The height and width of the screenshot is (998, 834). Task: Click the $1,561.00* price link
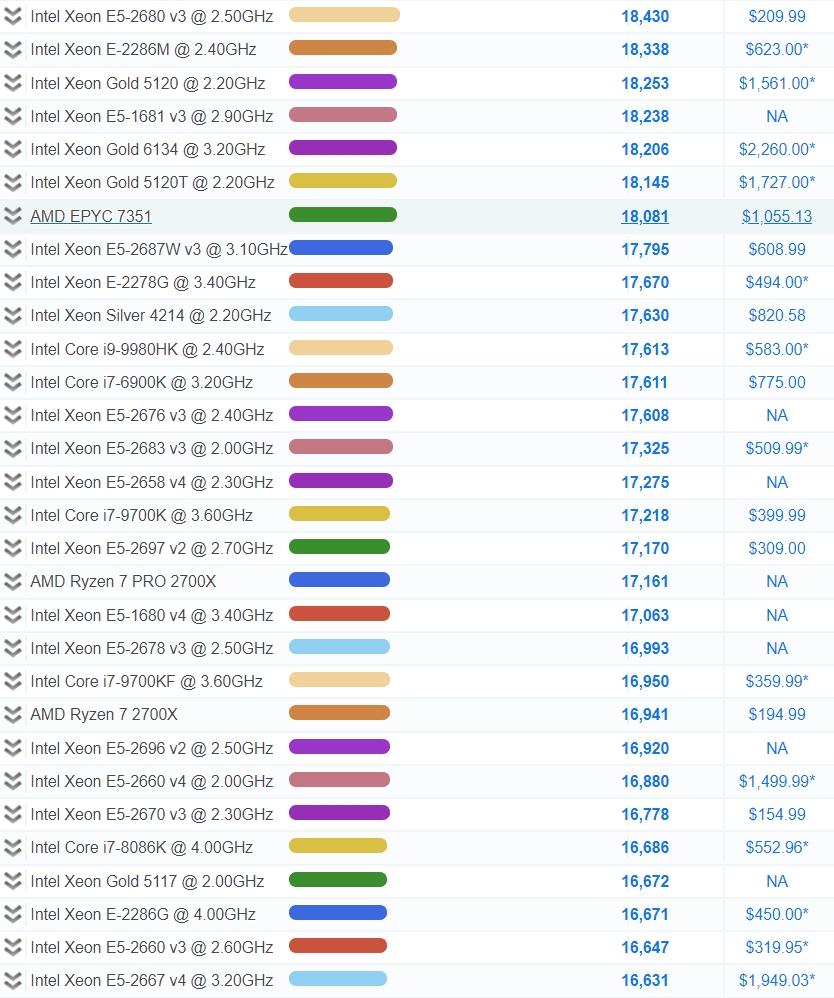pos(777,83)
